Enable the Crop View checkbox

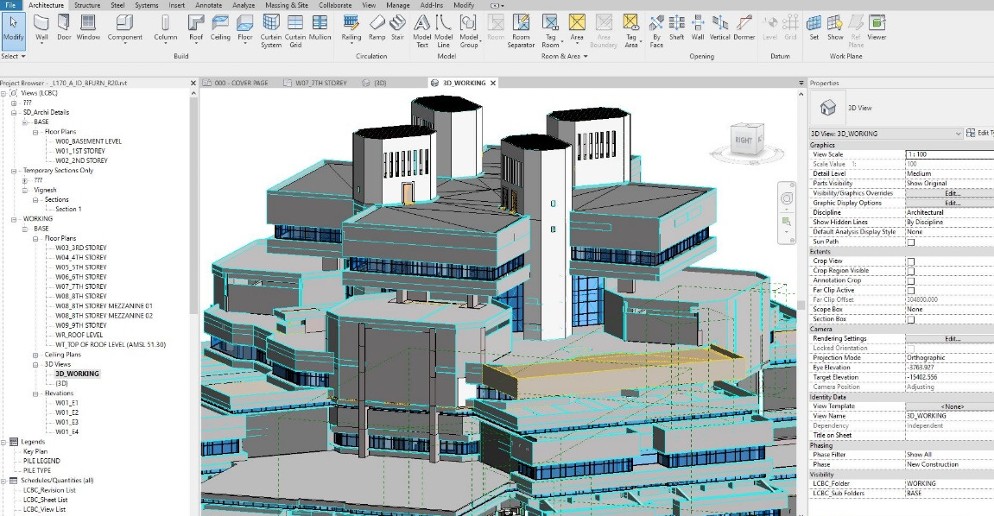910,260
